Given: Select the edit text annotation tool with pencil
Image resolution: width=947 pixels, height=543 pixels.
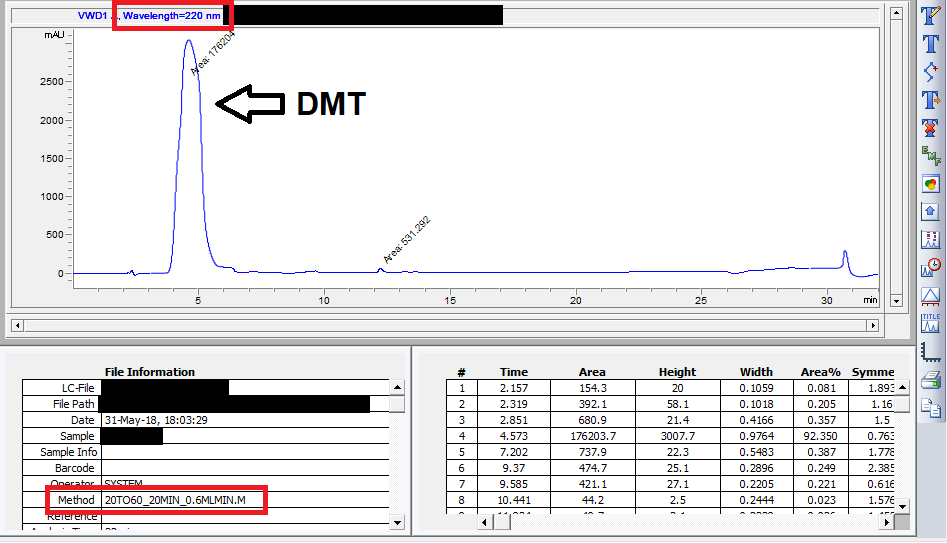Looking at the screenshot, I should [x=931, y=16].
